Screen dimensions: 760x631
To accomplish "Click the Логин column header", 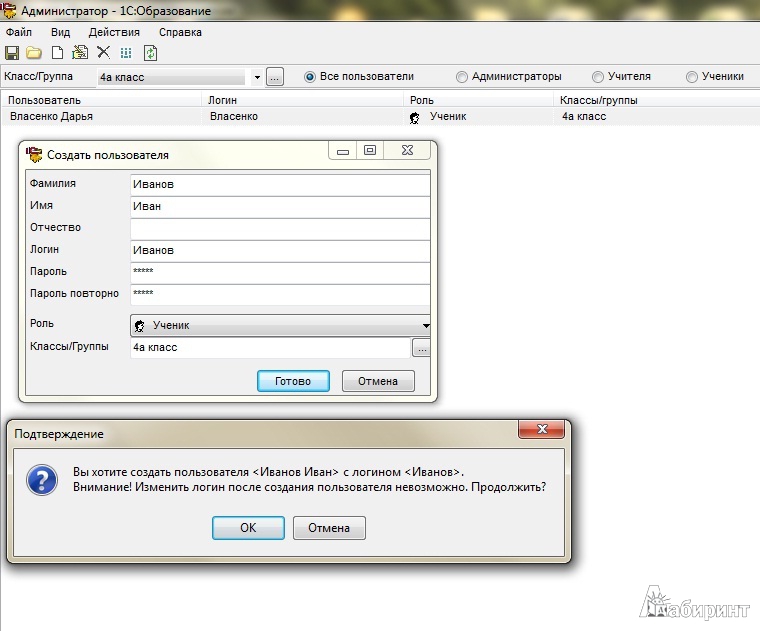I will (x=303, y=100).
